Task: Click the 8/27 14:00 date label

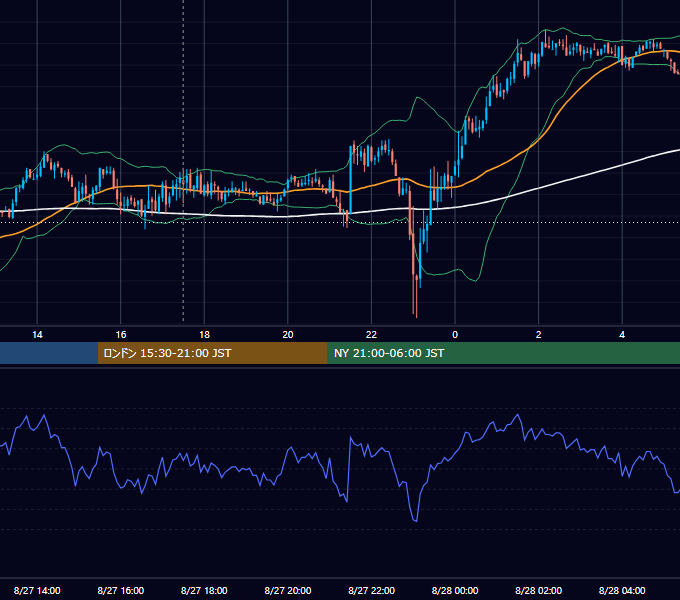Action: tap(37, 590)
